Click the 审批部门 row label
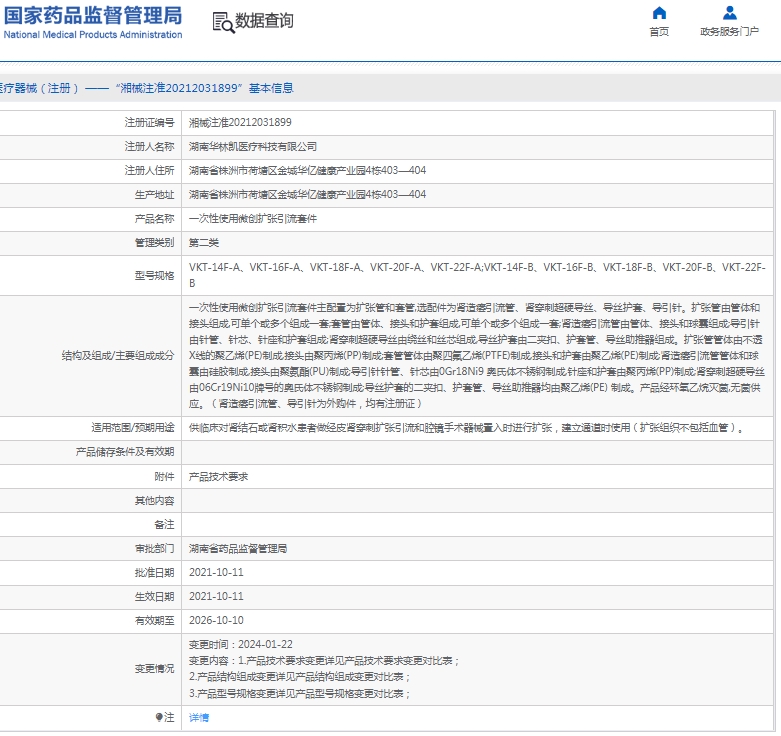This screenshot has height=736, width=781. click(x=154, y=549)
